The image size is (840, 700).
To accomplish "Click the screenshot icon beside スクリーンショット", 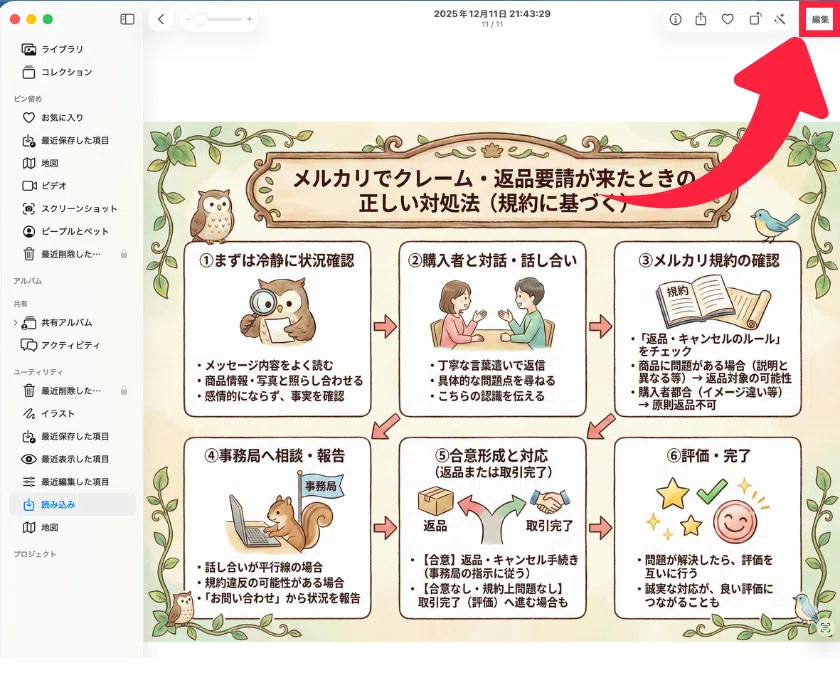I will click(29, 208).
